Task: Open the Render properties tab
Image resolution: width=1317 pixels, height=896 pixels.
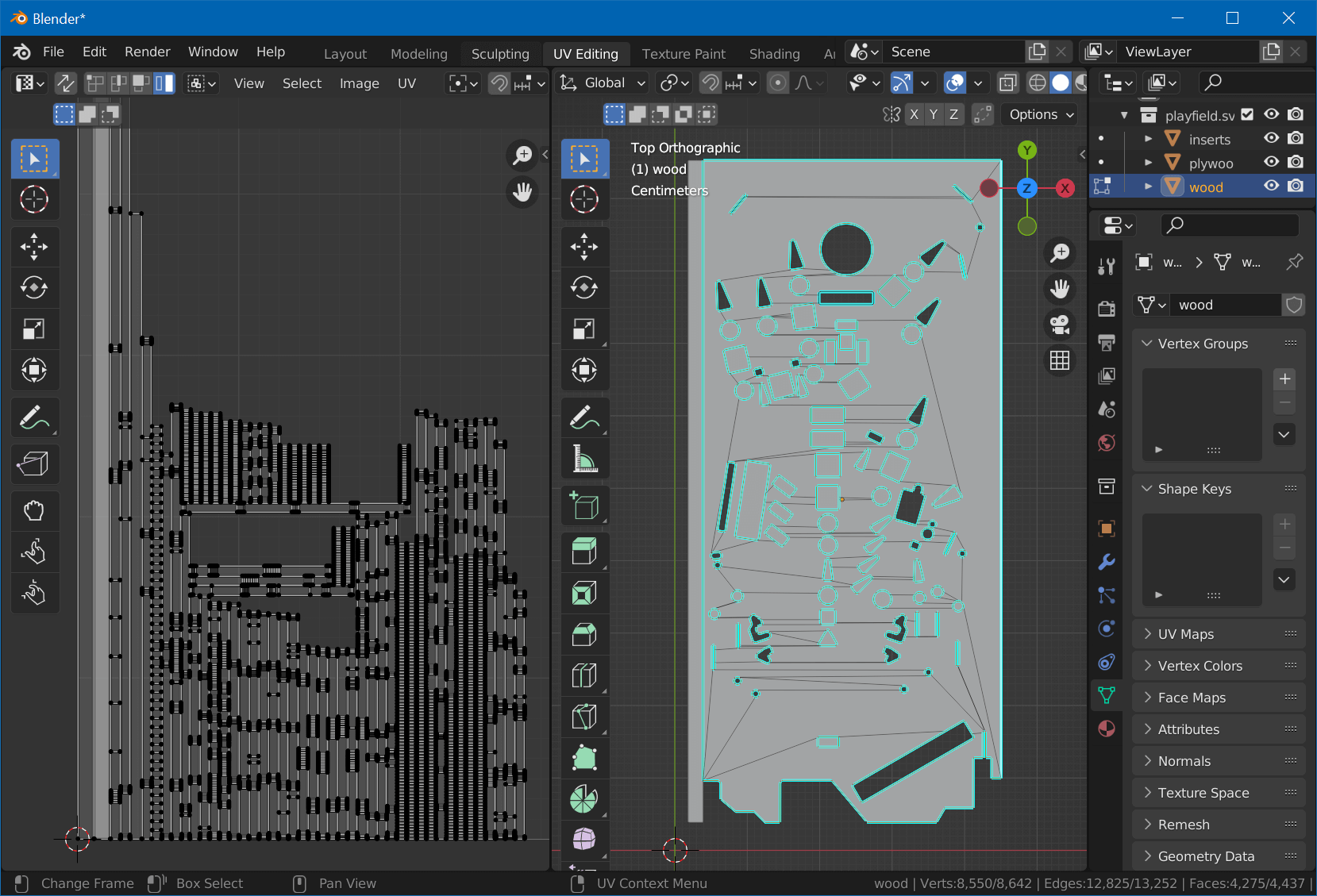Action: pos(1107,309)
